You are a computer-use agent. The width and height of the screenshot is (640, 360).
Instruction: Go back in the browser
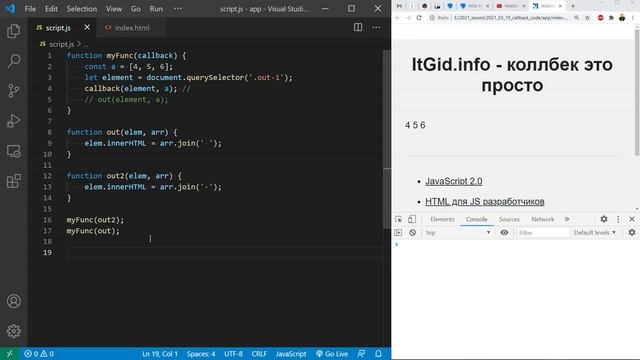[x=398, y=18]
